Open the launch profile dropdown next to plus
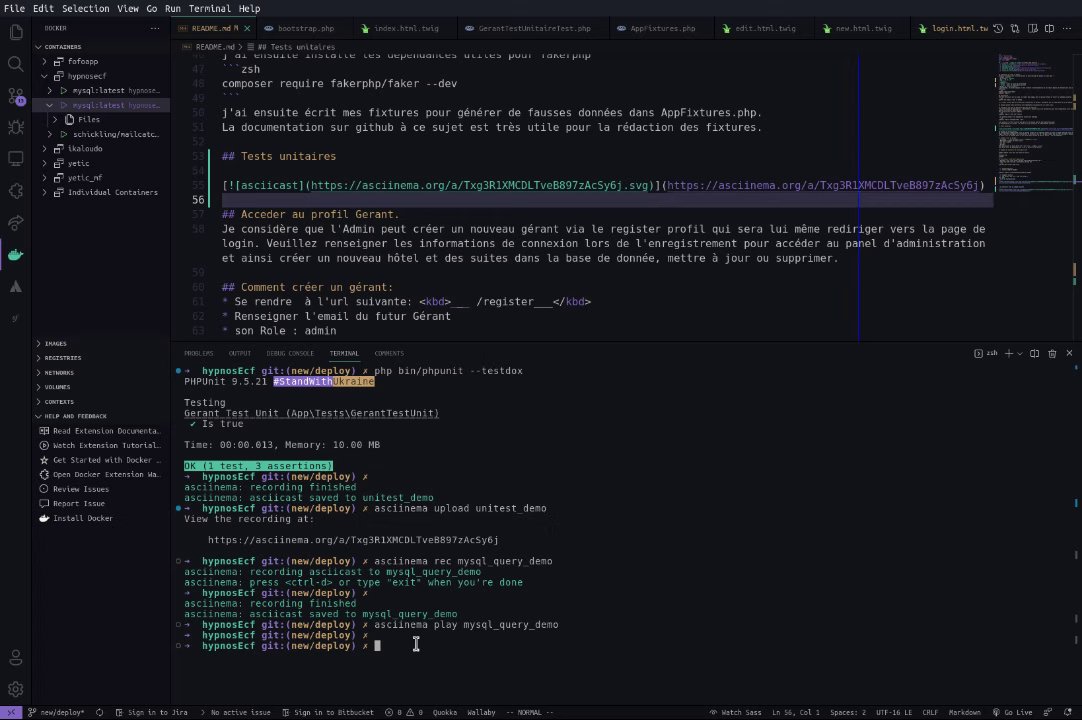1082x720 pixels. tap(1020, 353)
